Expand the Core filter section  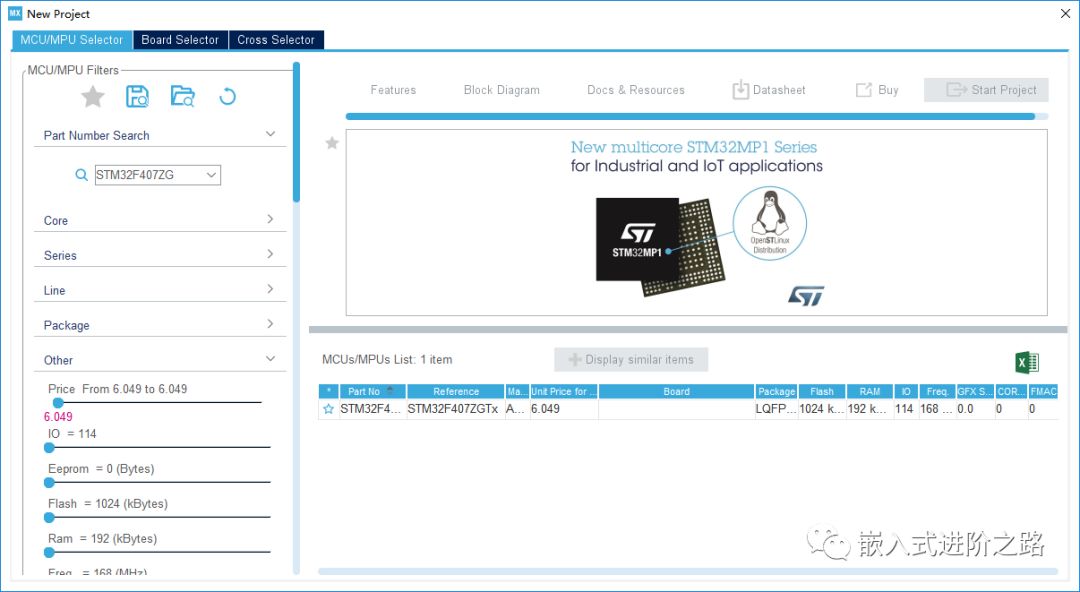pos(271,219)
